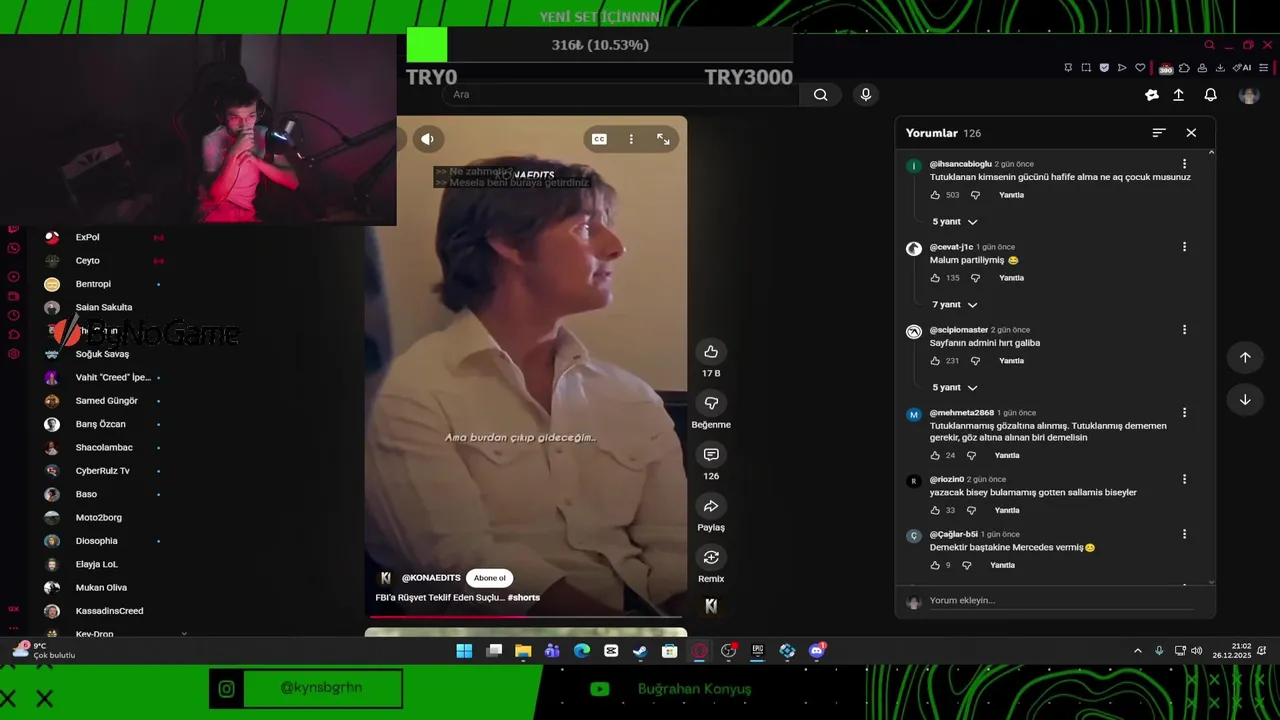The image size is (1280, 720).
Task: Open the @KONAEDITS channel link
Action: click(431, 578)
